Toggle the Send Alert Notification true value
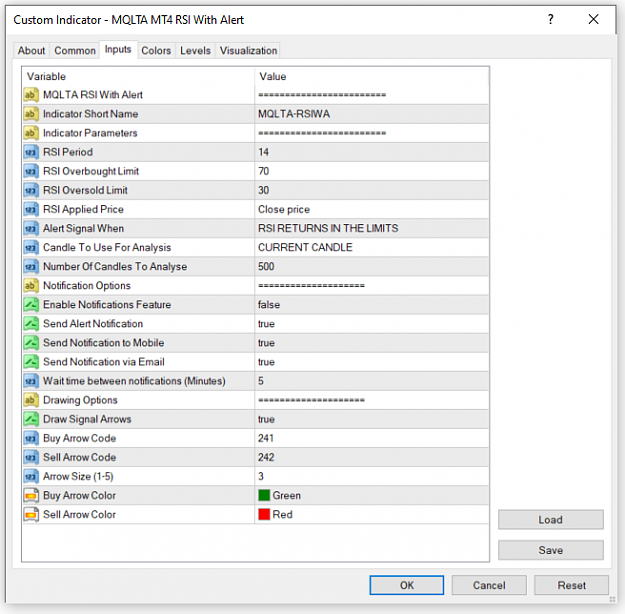 pos(371,324)
